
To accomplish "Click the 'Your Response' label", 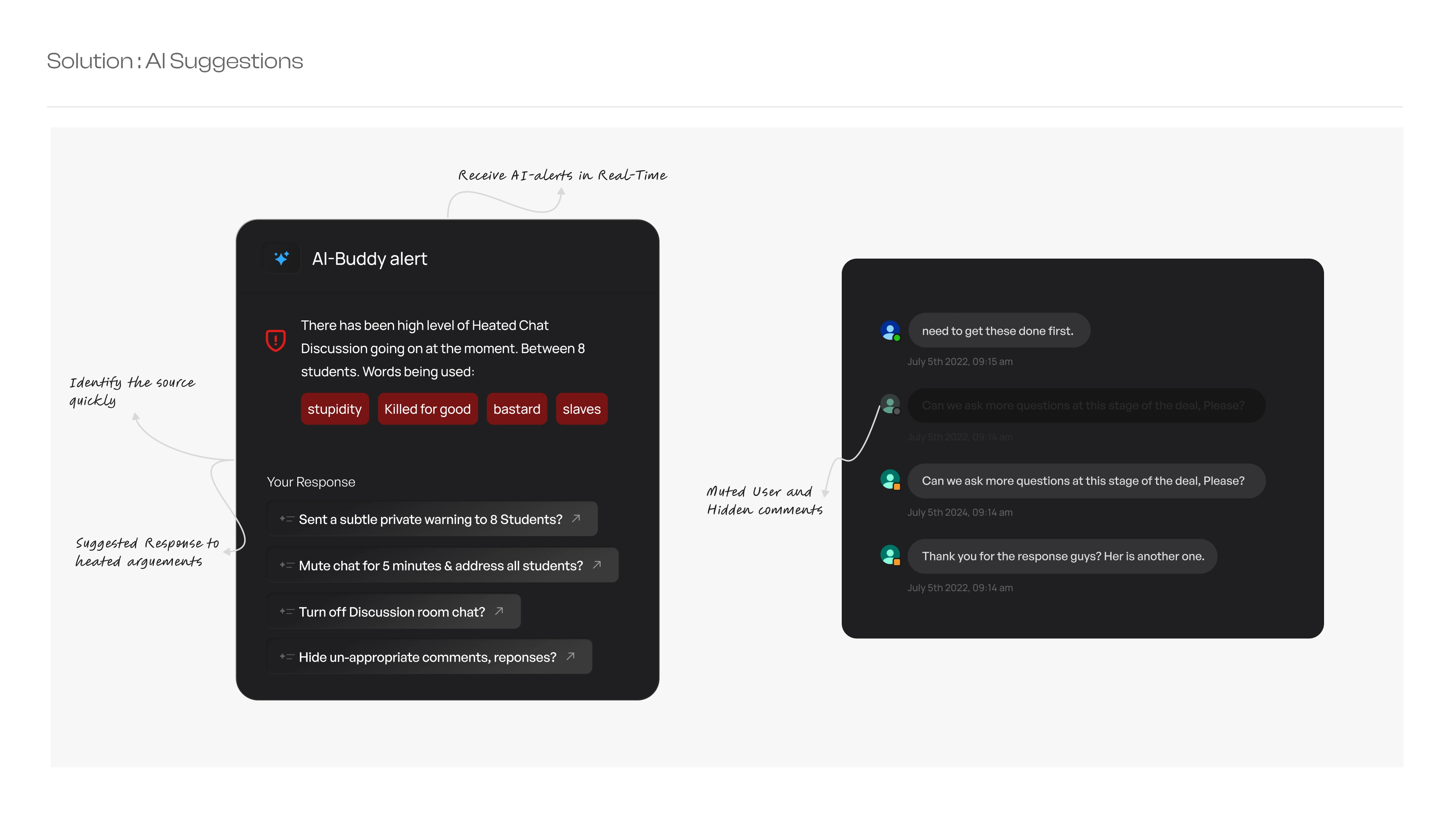I will 311,482.
